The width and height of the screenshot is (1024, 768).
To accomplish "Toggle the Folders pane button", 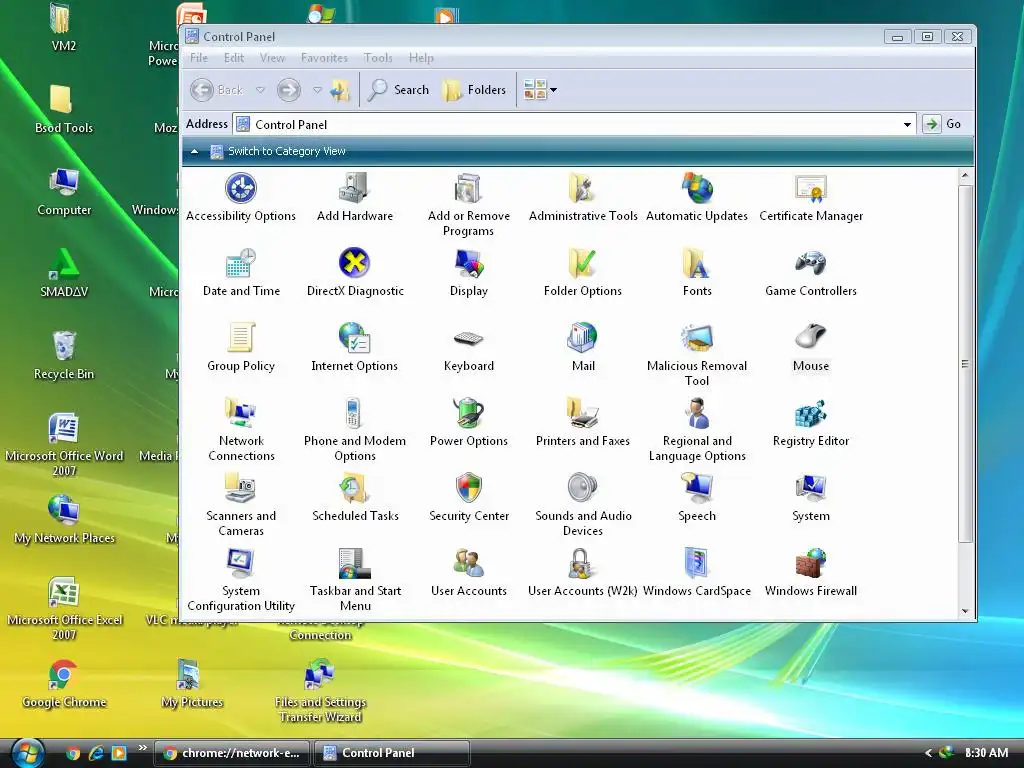I will (x=474, y=89).
